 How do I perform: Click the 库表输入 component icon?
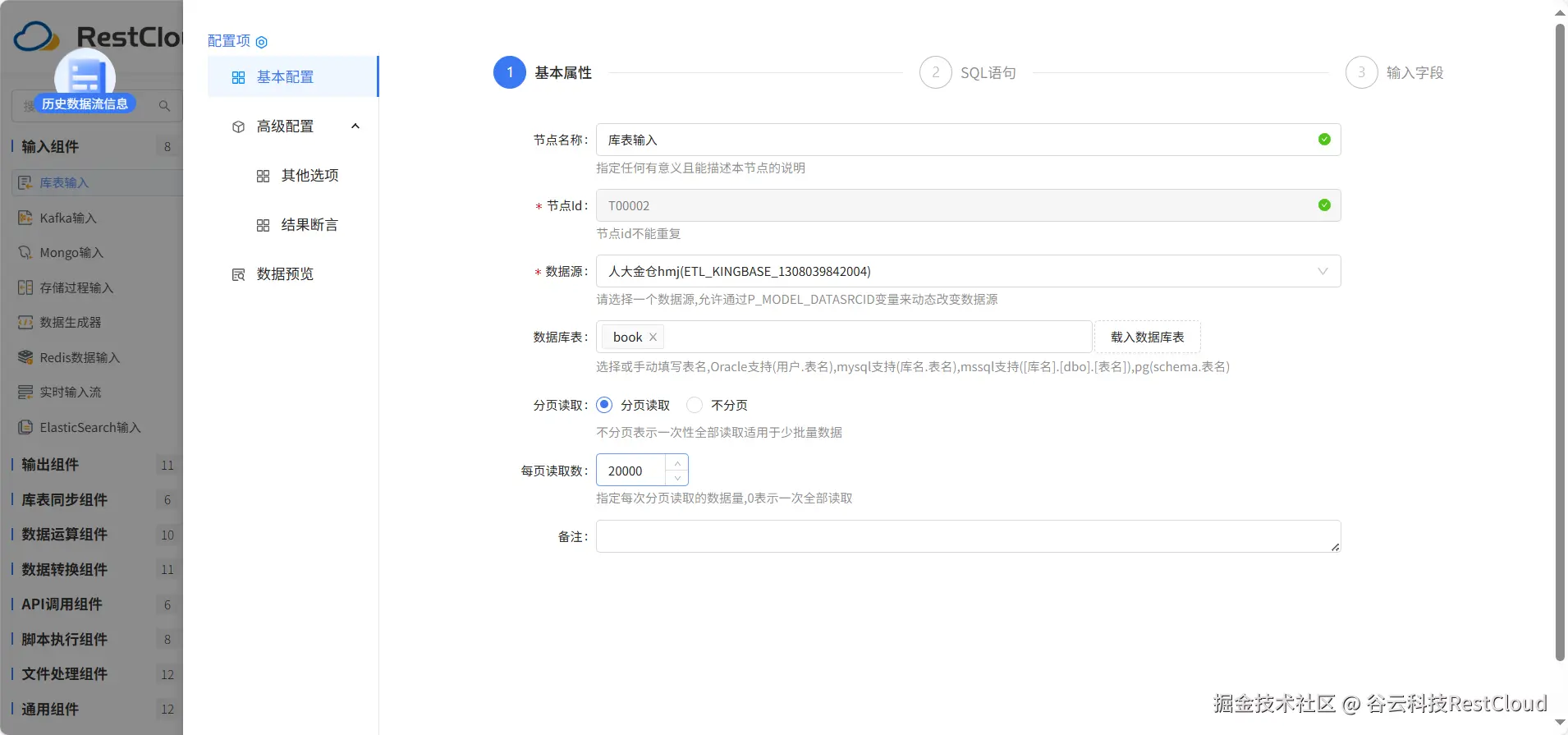[x=25, y=182]
